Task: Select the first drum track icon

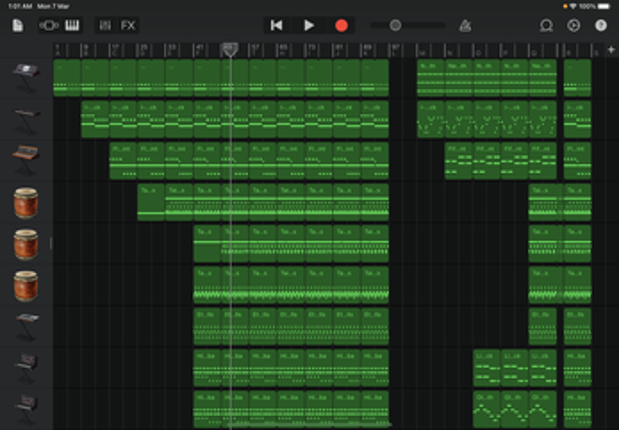Action: (25, 202)
